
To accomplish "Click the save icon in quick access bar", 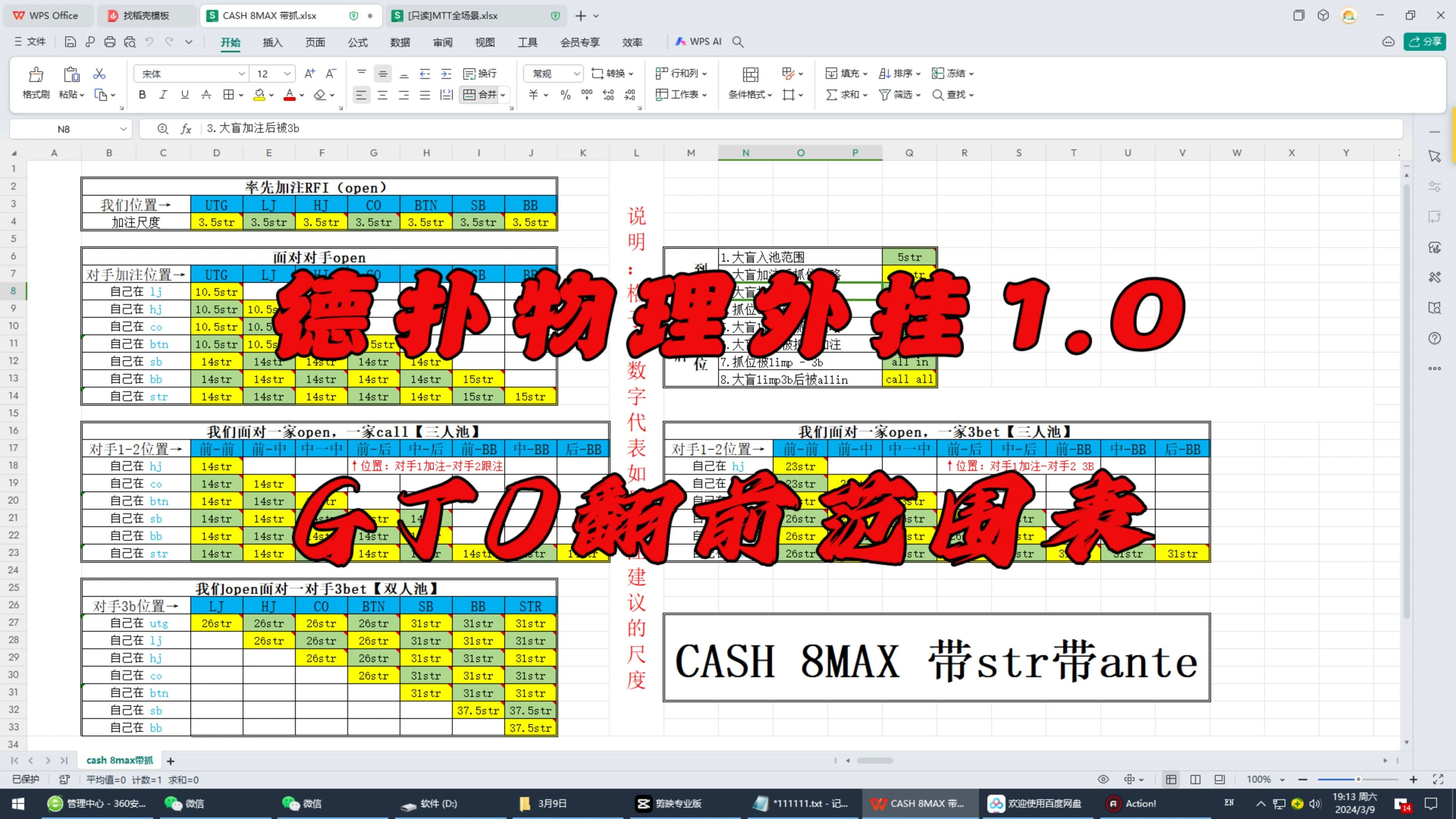I will pos(70,42).
